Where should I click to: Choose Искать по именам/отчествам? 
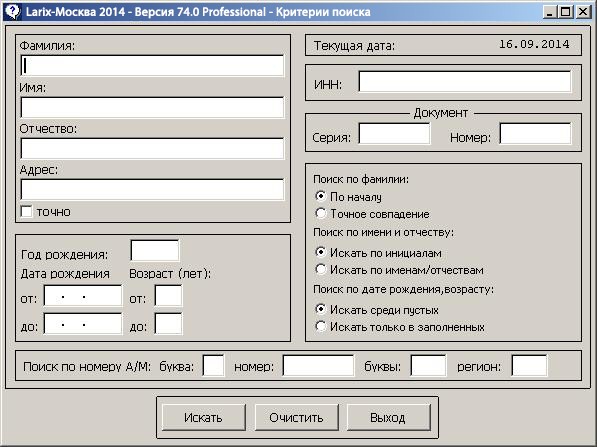coord(321,270)
